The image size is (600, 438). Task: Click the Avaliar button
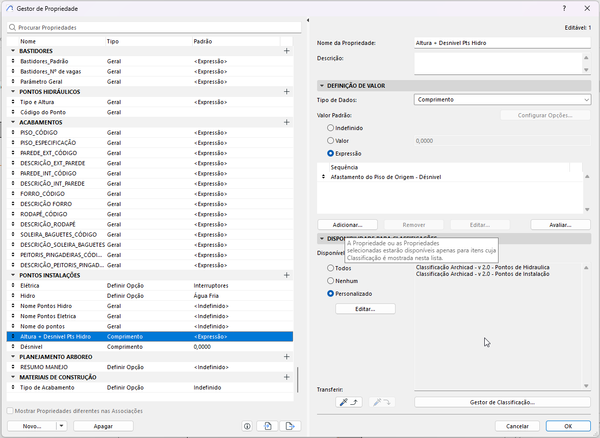(x=561, y=225)
